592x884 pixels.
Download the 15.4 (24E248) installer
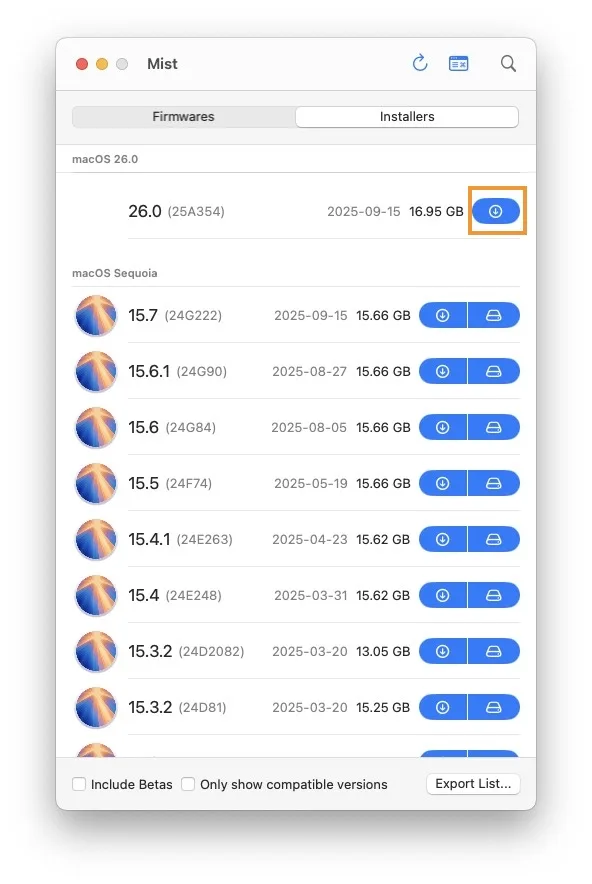443,595
